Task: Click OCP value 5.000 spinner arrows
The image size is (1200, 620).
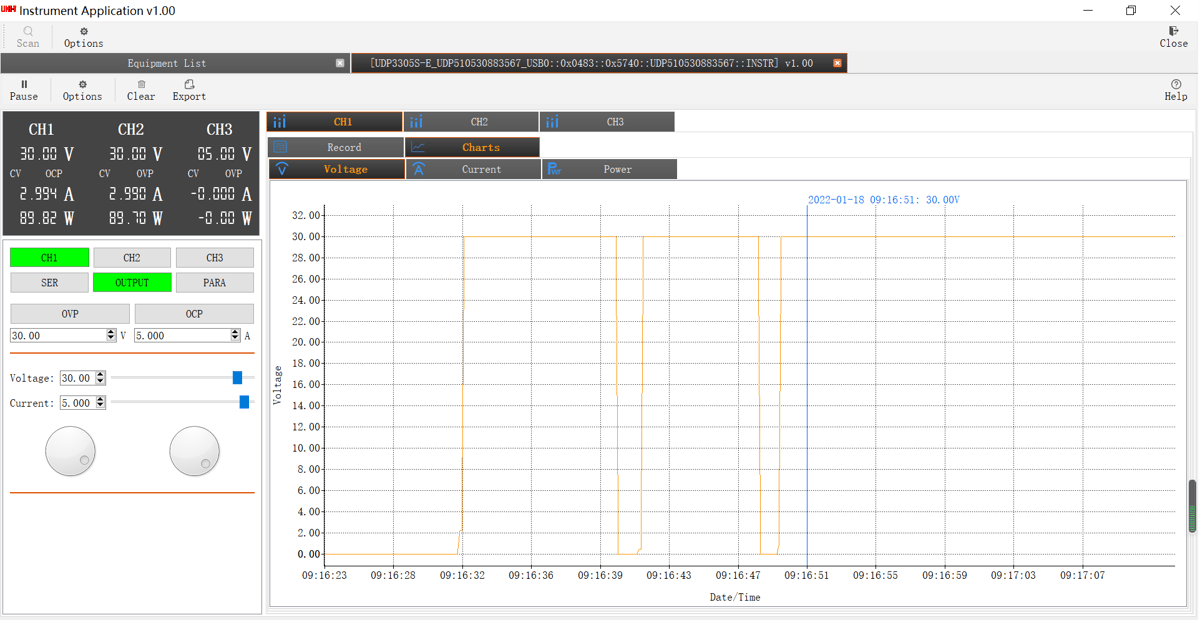Action: (235, 336)
